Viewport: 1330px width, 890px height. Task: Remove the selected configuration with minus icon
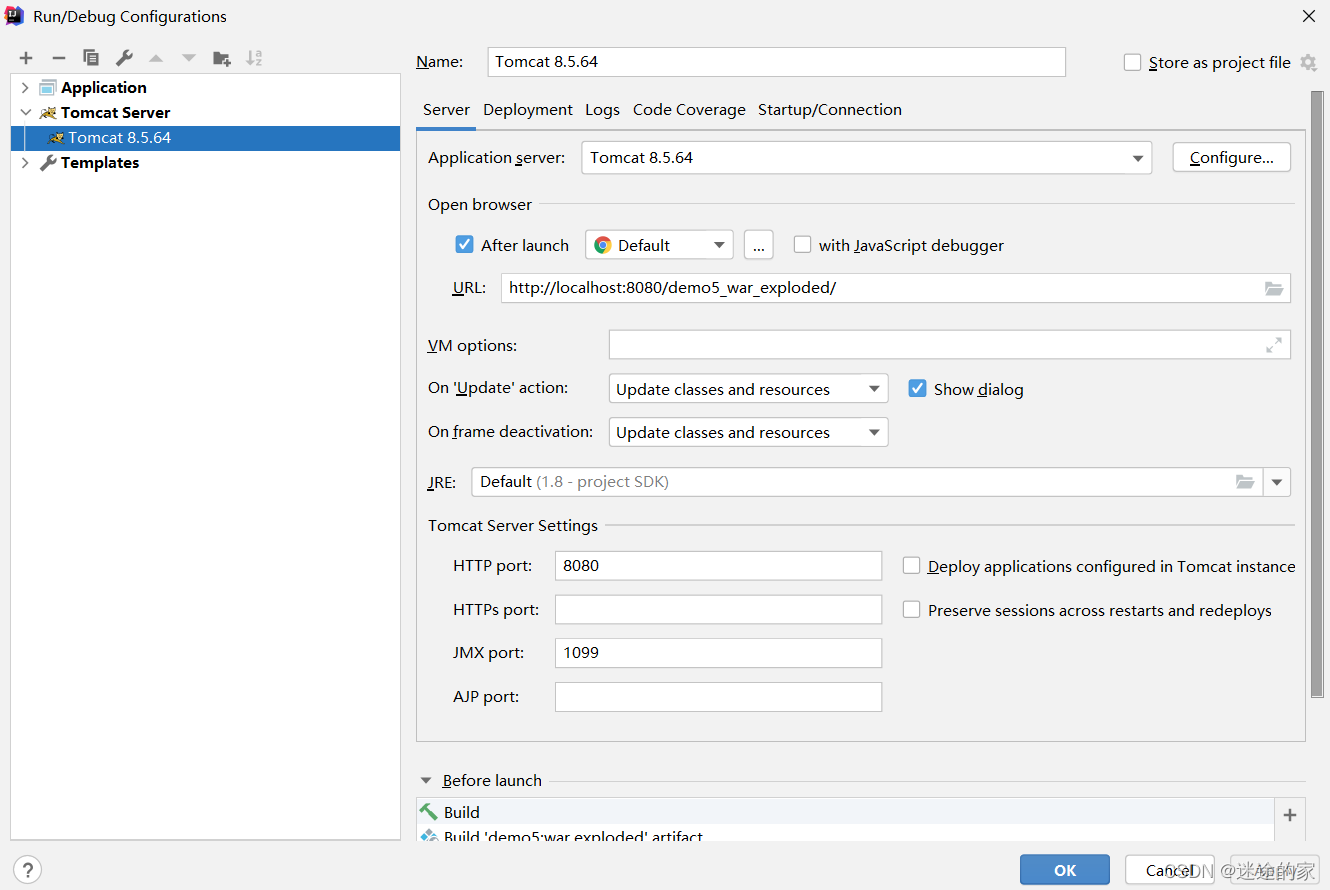click(59, 58)
